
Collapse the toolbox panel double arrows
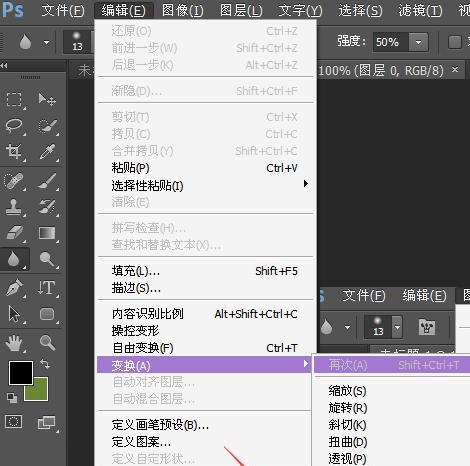point(4,66)
